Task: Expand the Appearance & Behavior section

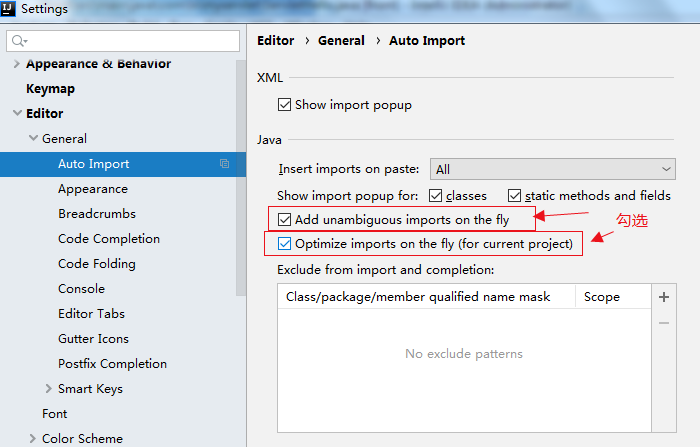Action: click(17, 64)
